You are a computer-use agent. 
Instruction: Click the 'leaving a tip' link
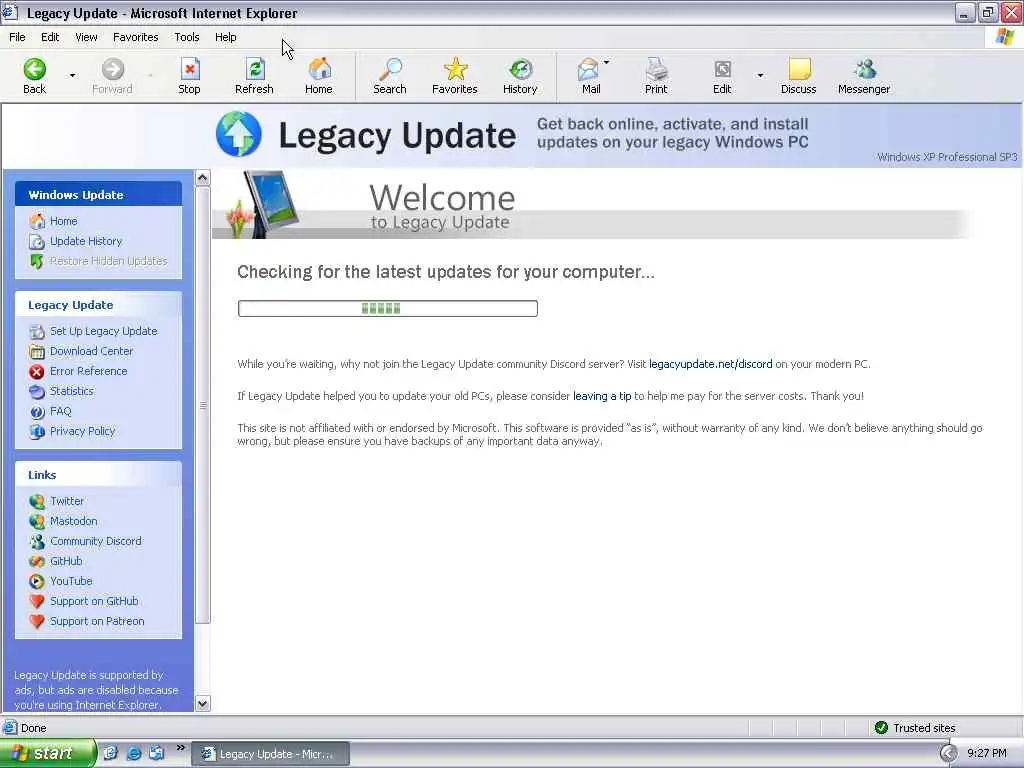pos(602,396)
